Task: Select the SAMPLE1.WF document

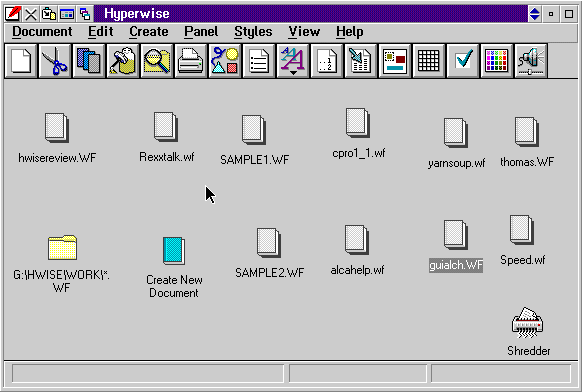Action: click(254, 130)
